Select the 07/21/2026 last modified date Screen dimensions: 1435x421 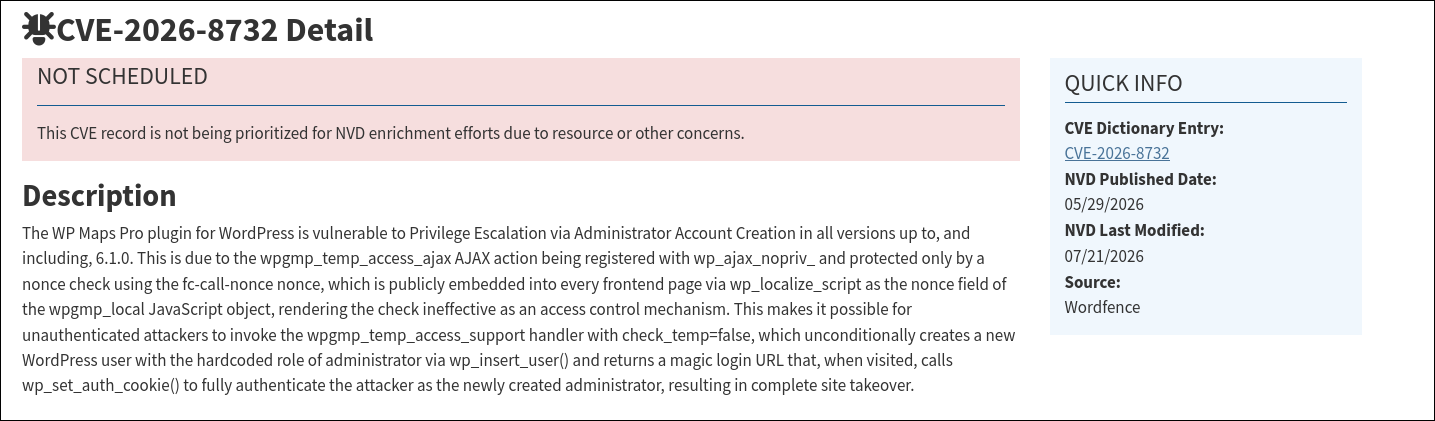(x=1104, y=256)
